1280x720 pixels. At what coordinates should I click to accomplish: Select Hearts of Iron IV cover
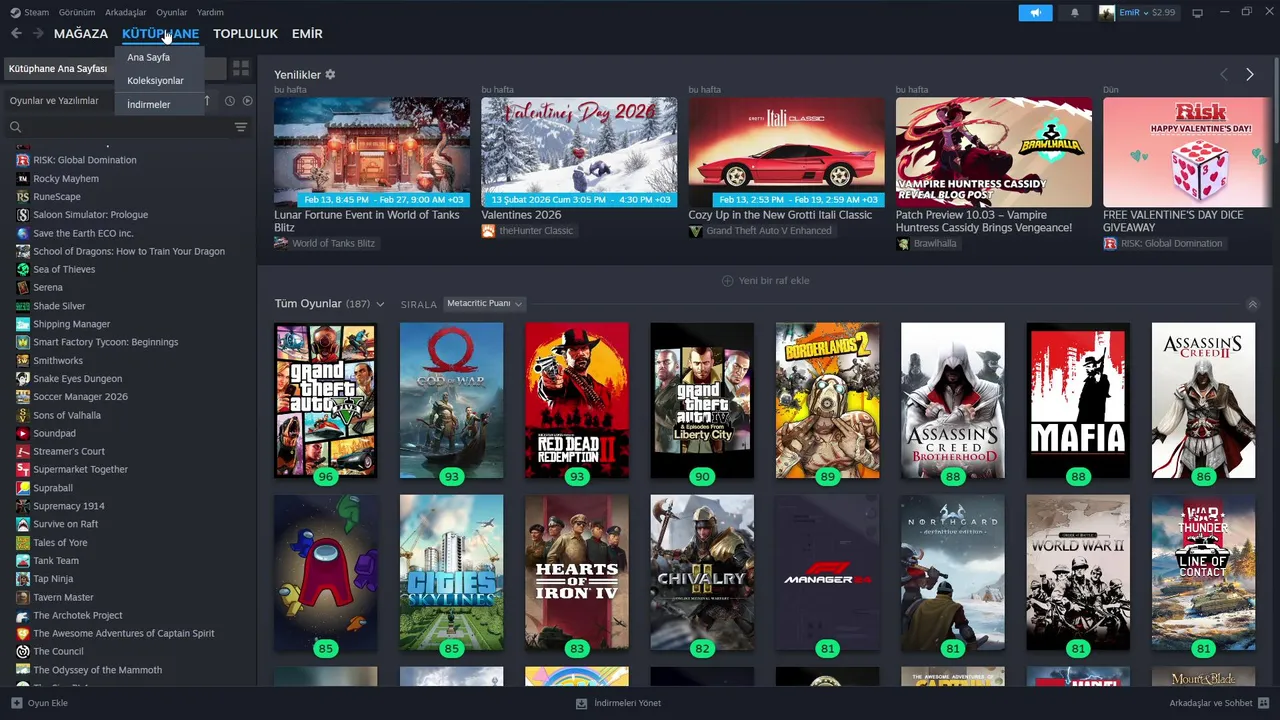point(577,572)
